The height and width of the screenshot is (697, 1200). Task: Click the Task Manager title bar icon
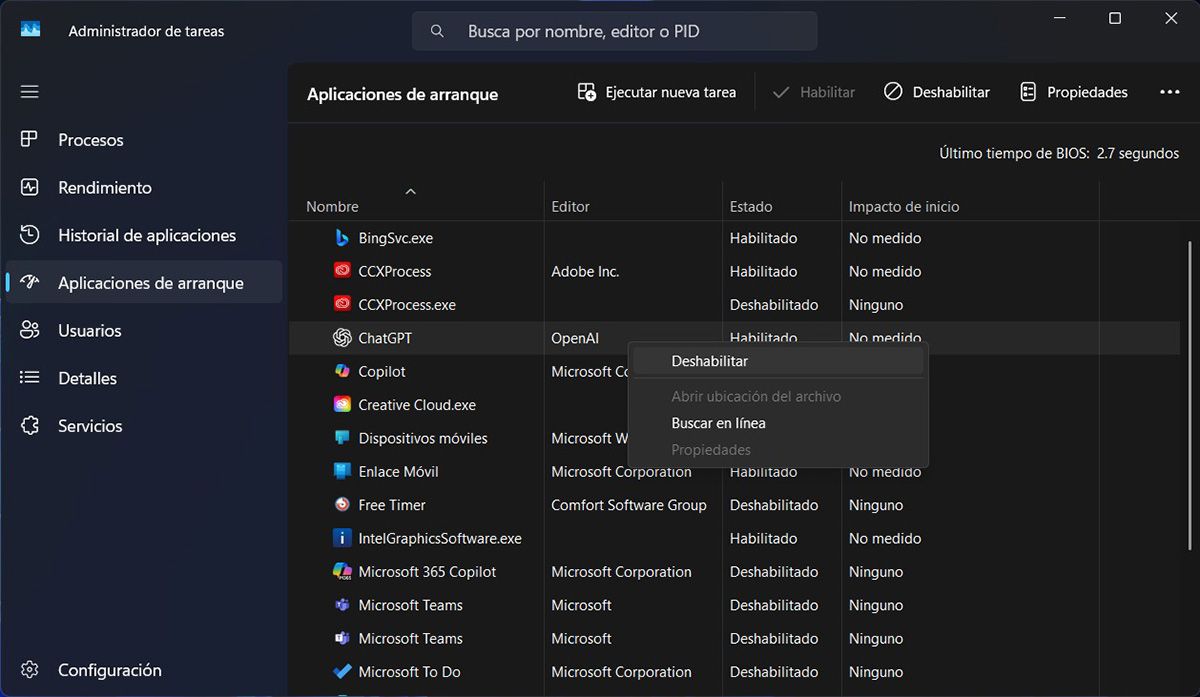[30, 31]
